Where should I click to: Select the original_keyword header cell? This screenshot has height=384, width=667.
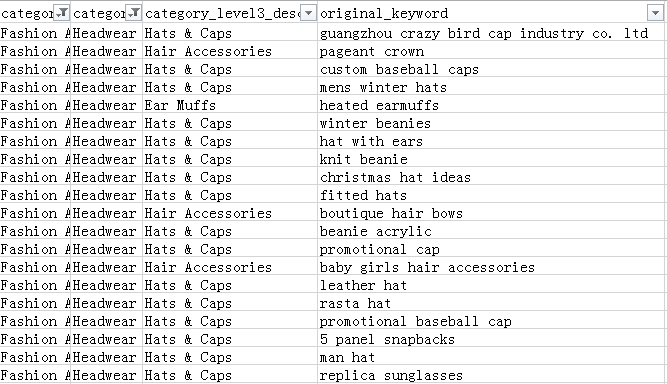coord(491,13)
